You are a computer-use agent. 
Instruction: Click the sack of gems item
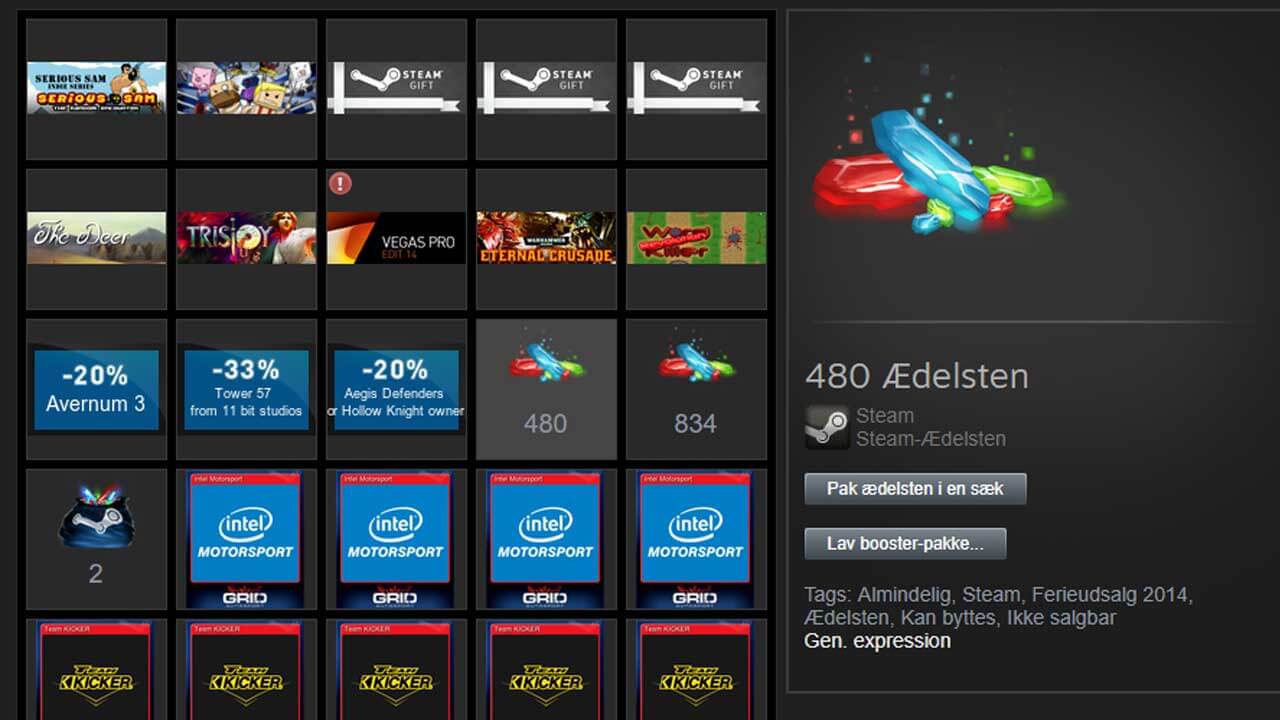[96, 539]
